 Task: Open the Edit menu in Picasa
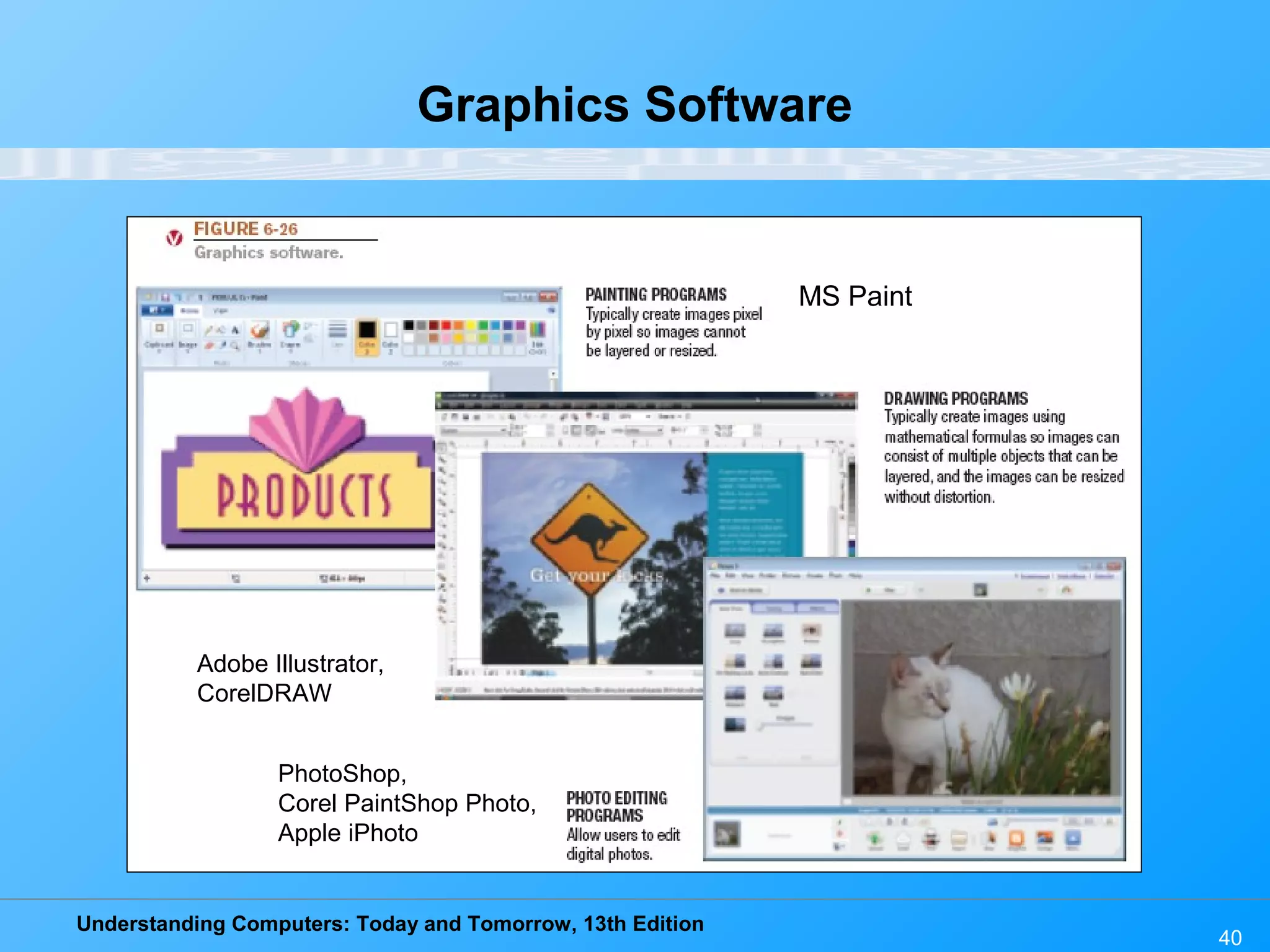[730, 576]
